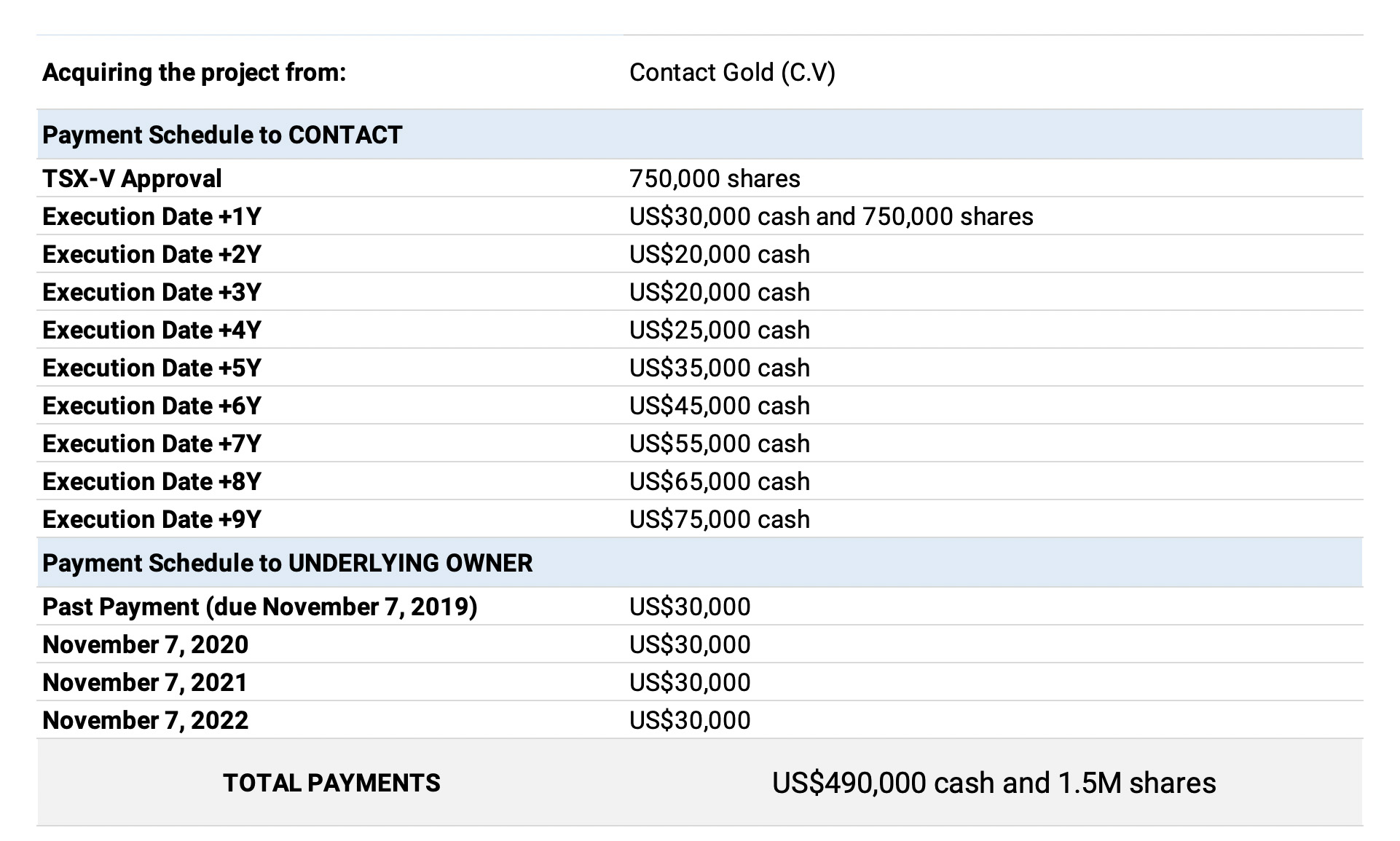Click the 'Execution Date +6Y' label
Viewport: 1400px width, 841px height.
pos(152,406)
